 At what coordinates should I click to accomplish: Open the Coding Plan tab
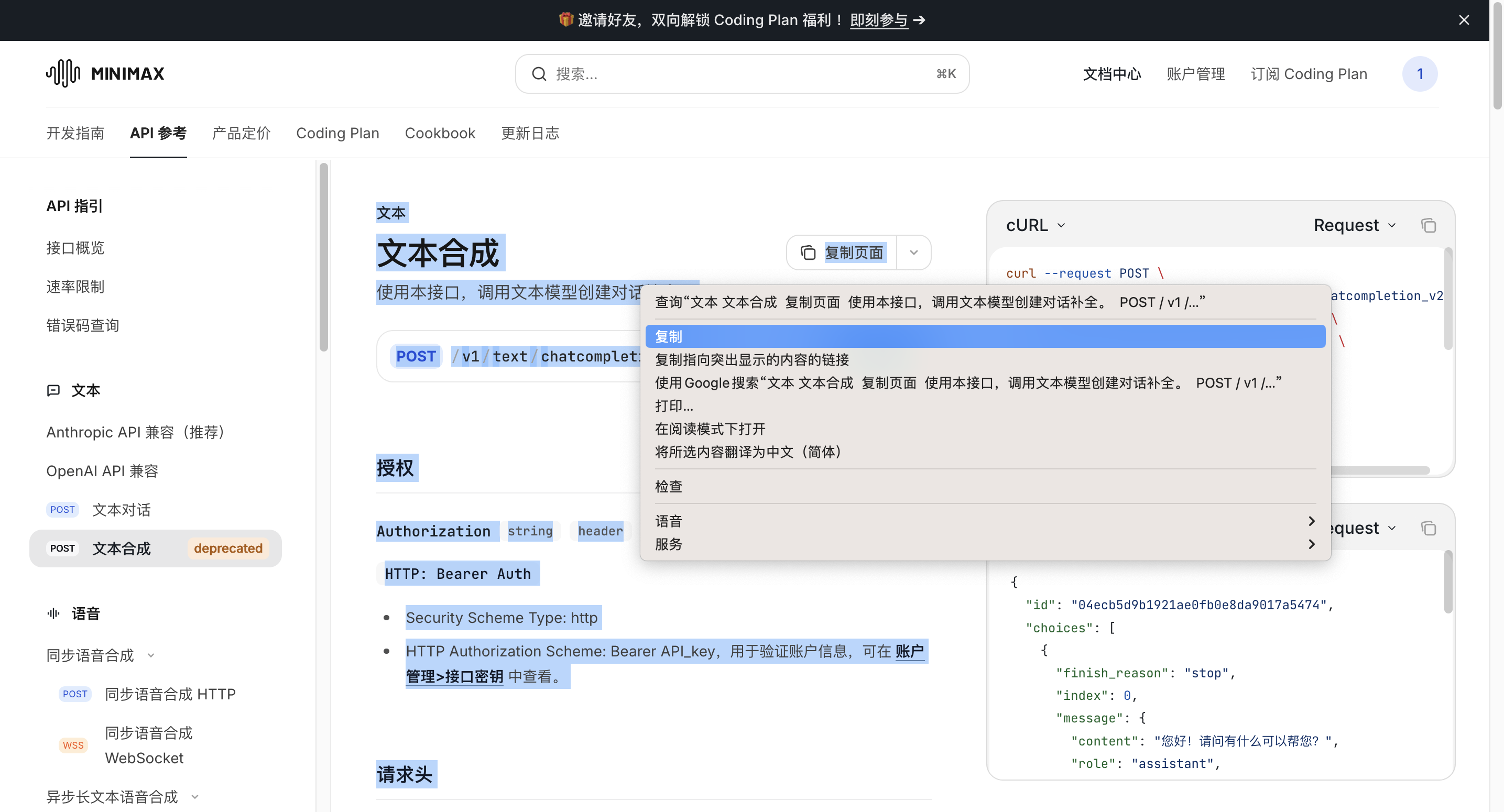pos(337,133)
